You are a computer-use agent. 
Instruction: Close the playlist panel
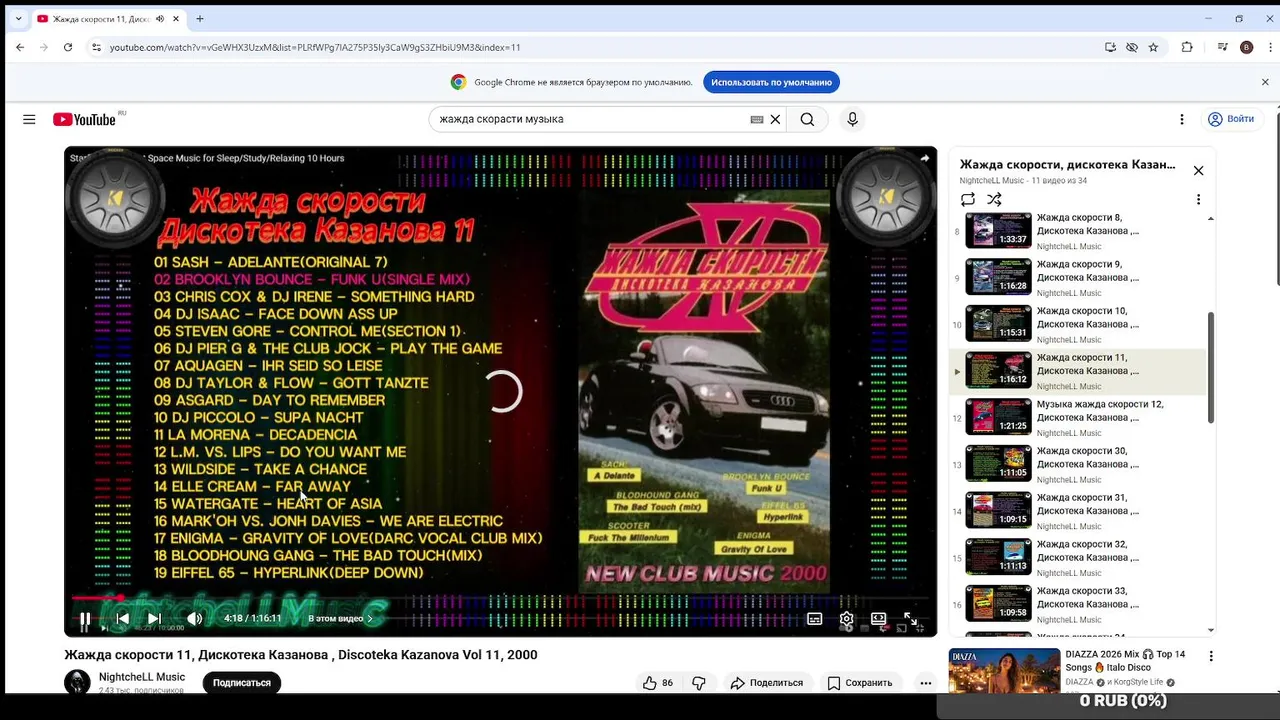(1198, 170)
